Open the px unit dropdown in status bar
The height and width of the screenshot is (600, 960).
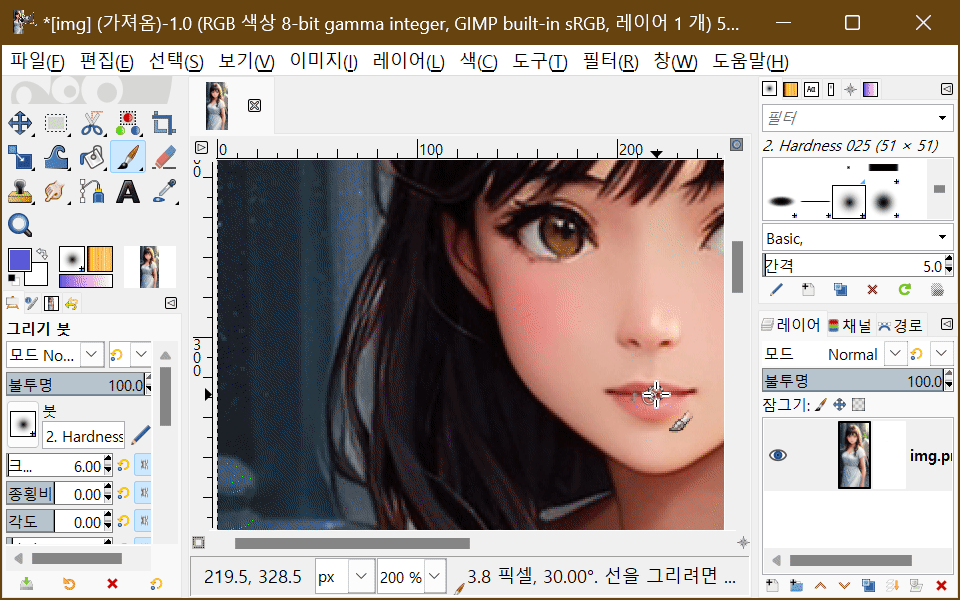(x=361, y=576)
